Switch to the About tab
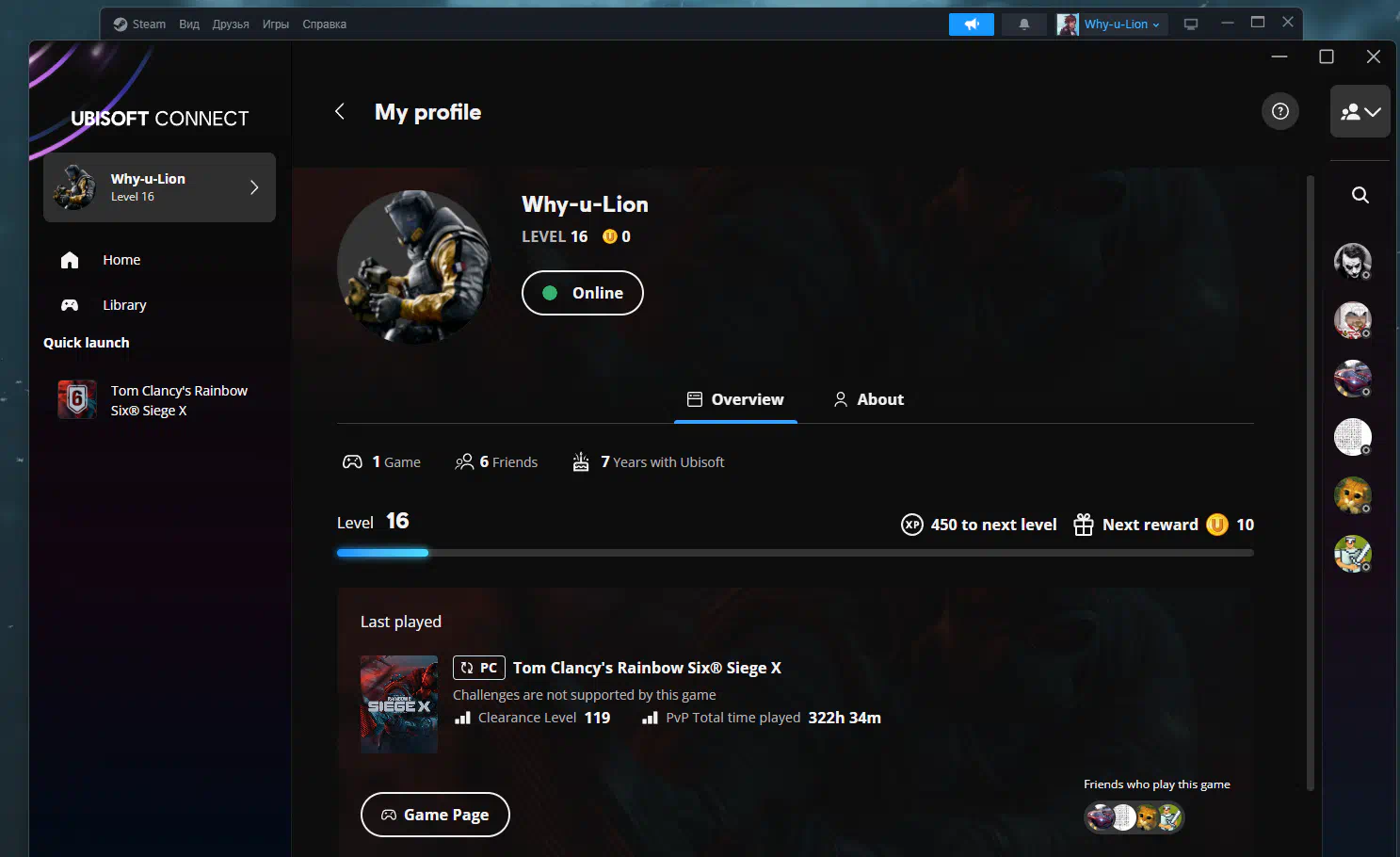 click(x=868, y=399)
